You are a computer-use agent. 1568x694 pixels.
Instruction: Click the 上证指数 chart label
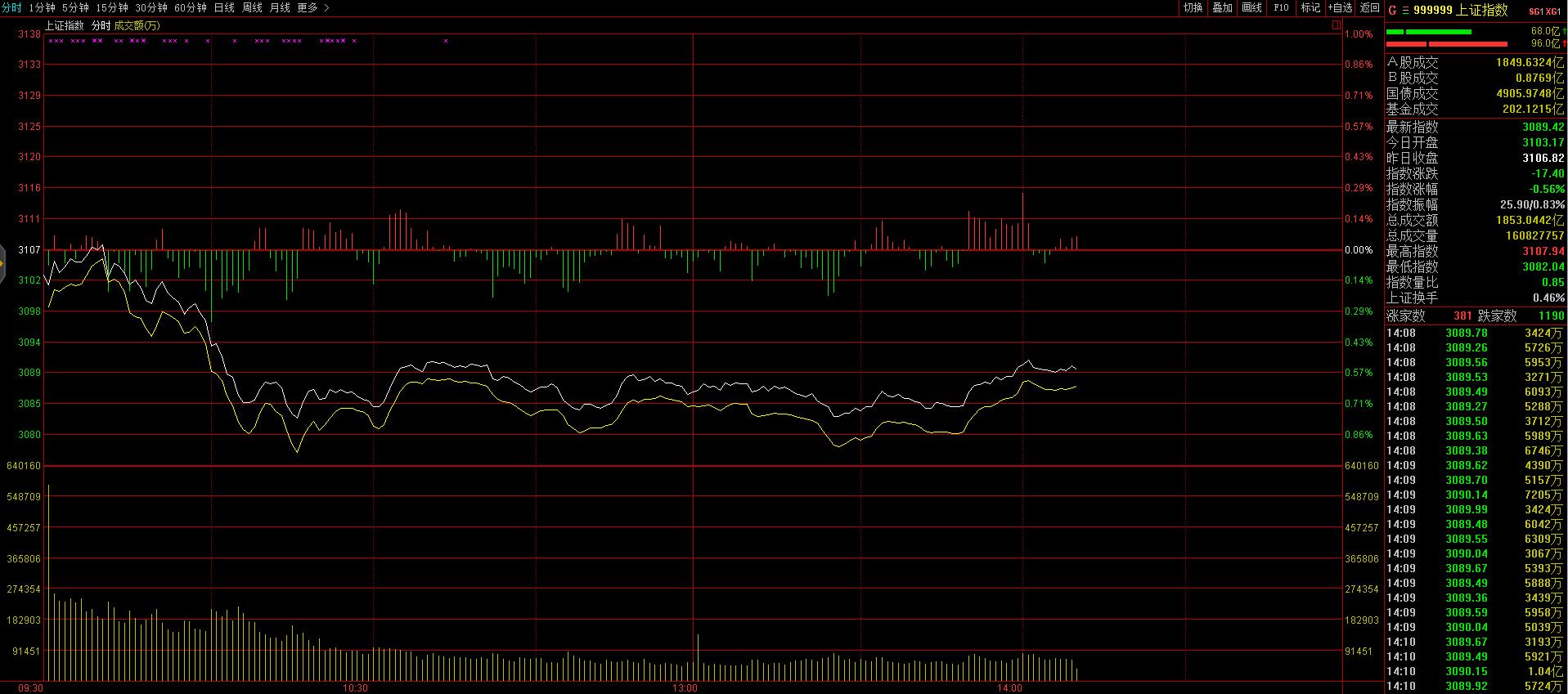click(65, 26)
